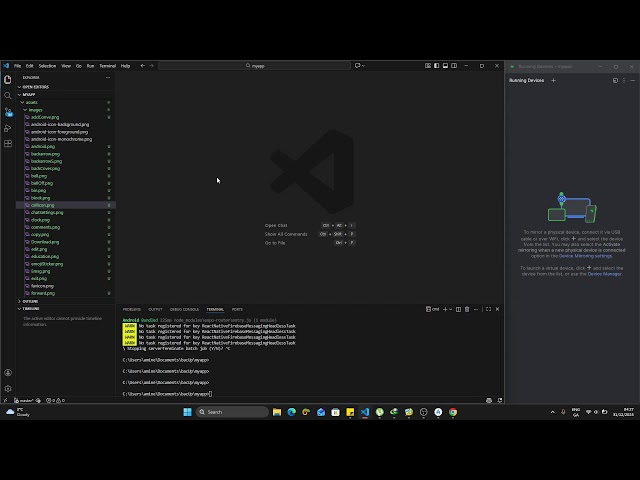Screen dimensions: 640x480
Task: Select the cmd terminal shell indicator
Action: pos(433,309)
